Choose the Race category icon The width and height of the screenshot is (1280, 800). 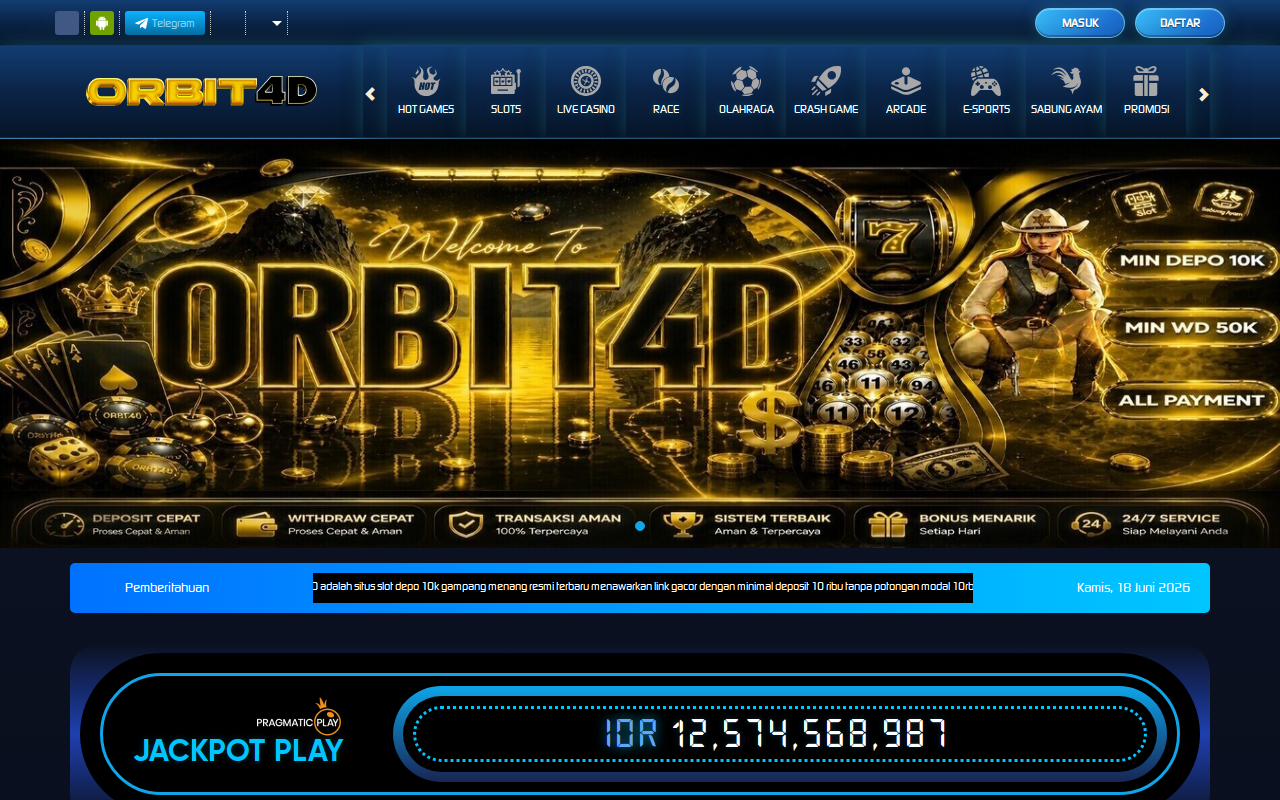(x=666, y=81)
